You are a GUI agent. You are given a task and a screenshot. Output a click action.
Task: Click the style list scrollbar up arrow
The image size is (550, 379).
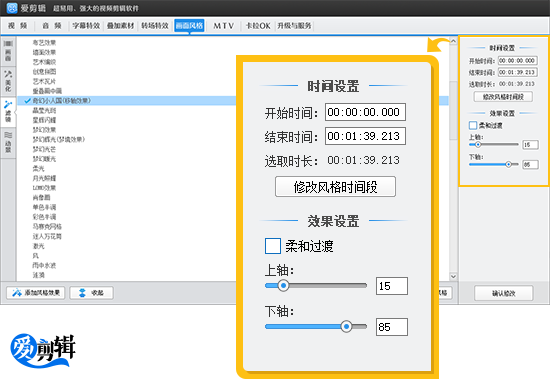pos(453,41)
